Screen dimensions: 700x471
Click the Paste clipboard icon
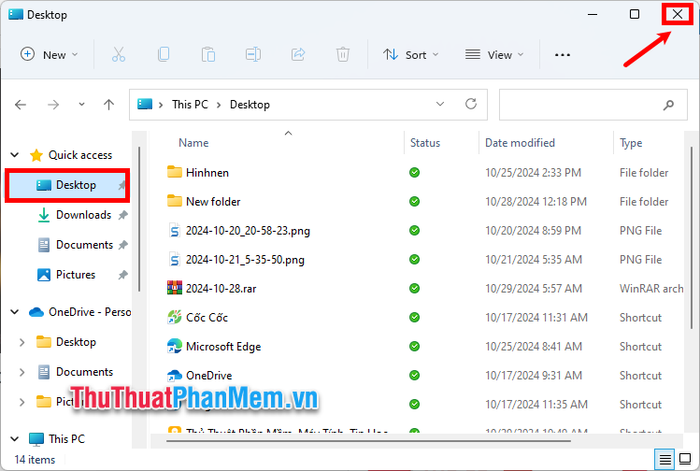208,55
